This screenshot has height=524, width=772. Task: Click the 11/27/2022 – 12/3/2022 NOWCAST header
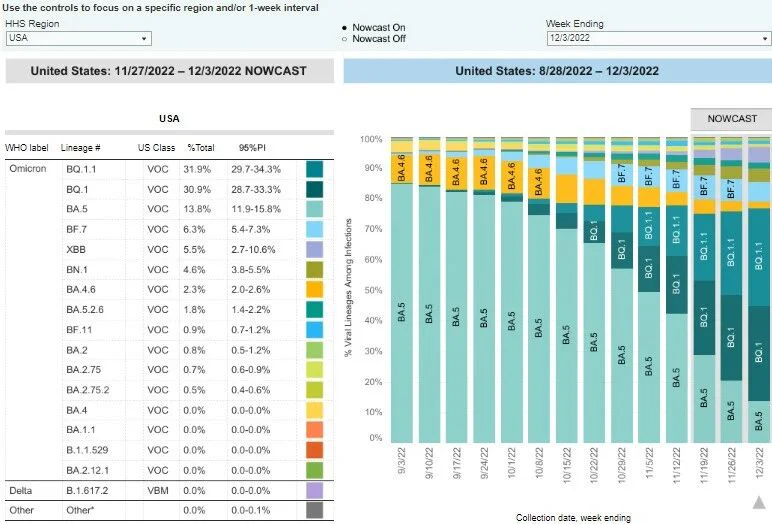(x=169, y=71)
